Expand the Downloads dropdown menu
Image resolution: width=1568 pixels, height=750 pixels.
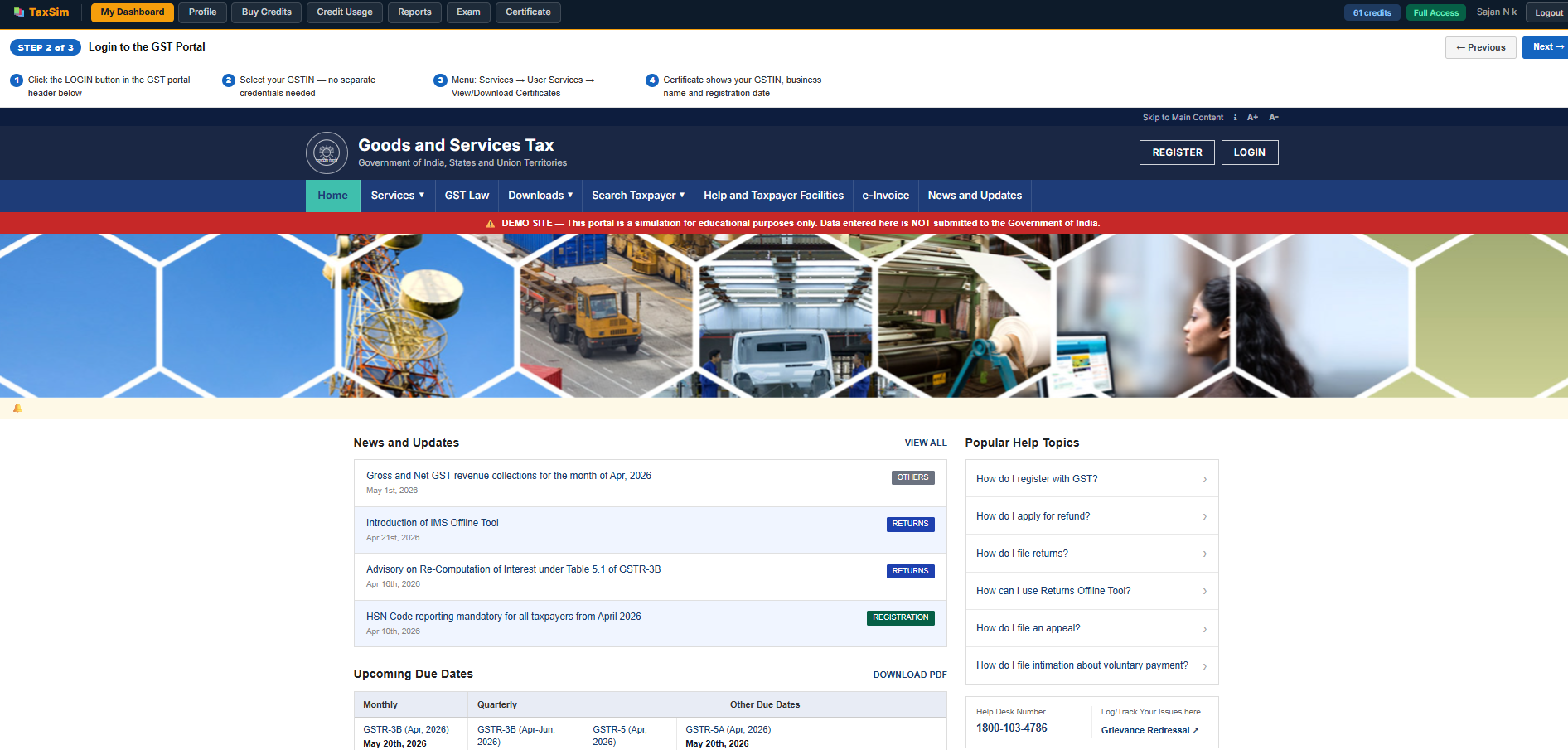click(x=540, y=196)
